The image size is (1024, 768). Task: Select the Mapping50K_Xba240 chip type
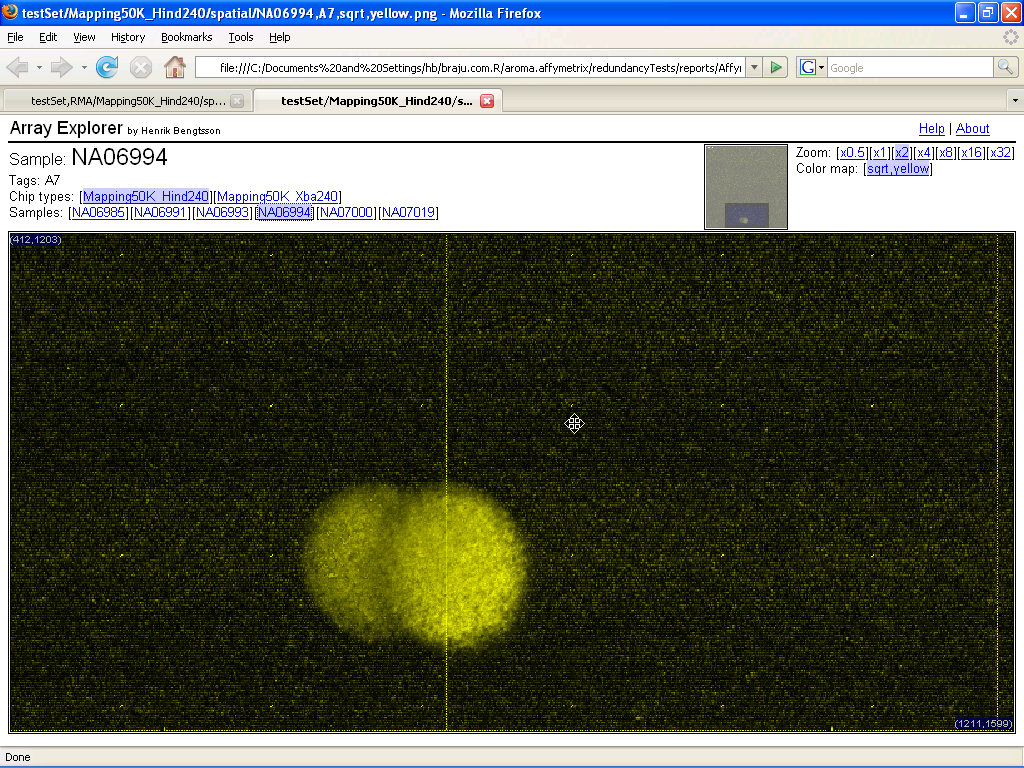coord(277,197)
